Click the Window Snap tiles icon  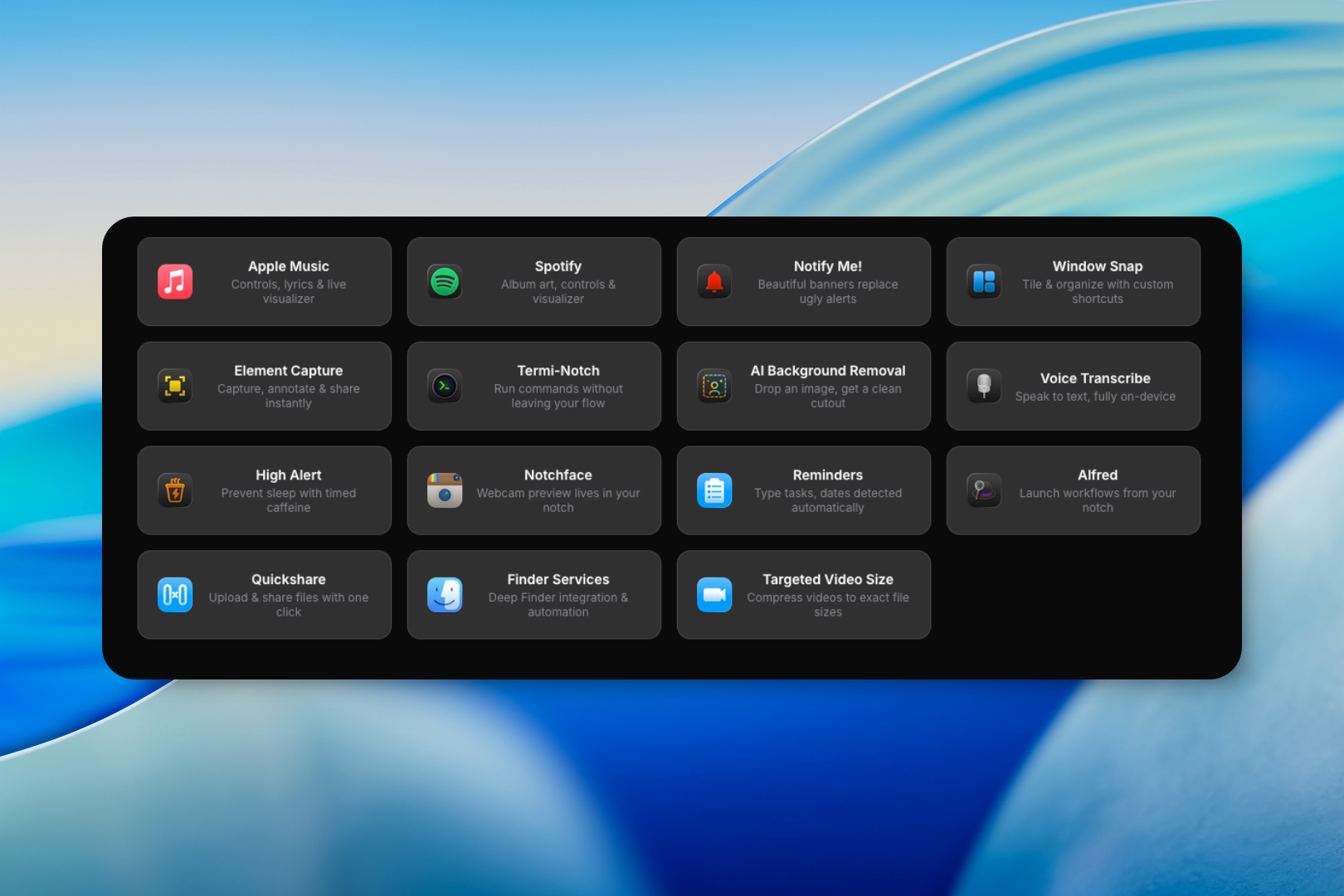point(984,282)
